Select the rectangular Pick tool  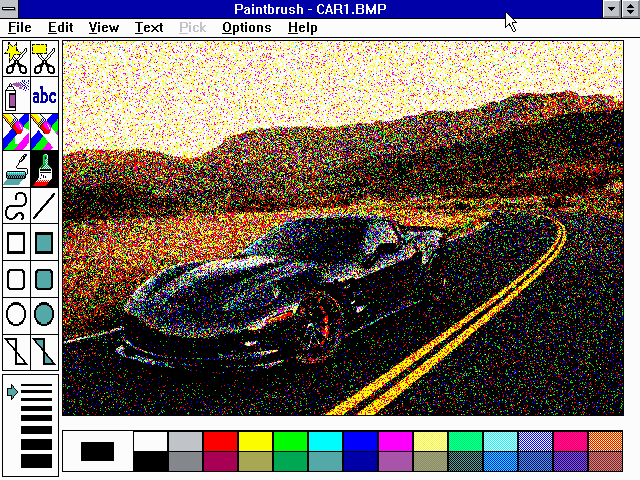click(x=44, y=58)
